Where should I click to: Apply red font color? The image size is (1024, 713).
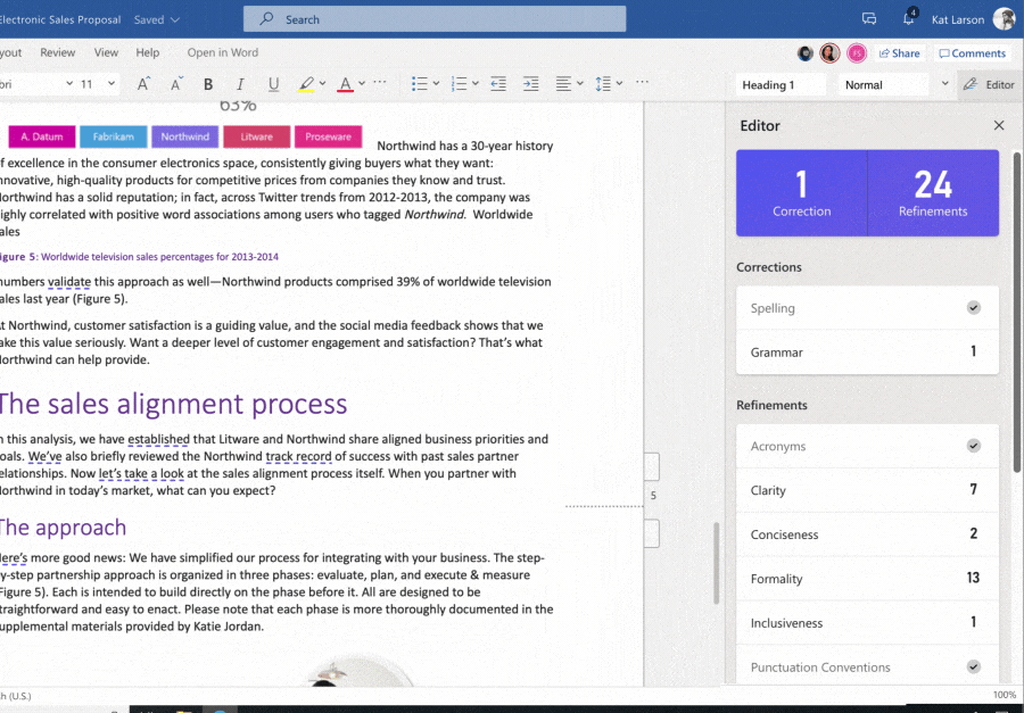345,84
